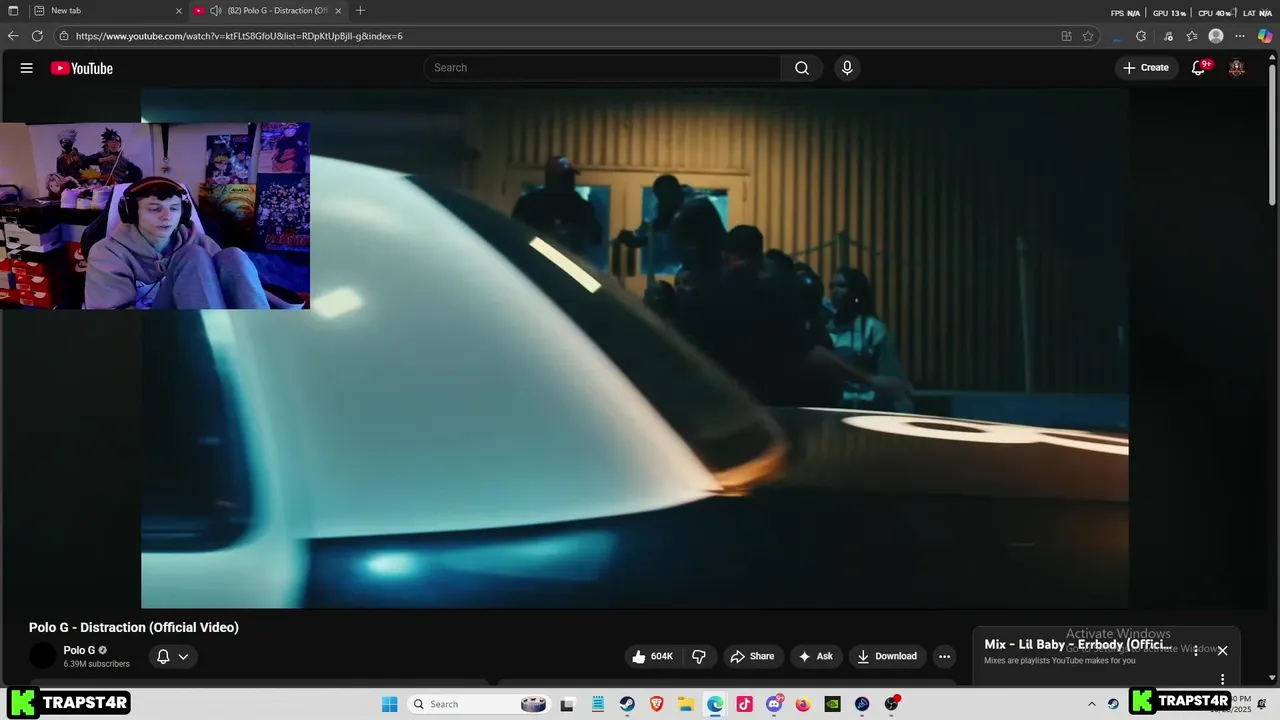This screenshot has width=1280, height=720.
Task: Open Polo G channel name link
Action: pyautogui.click(x=79, y=650)
